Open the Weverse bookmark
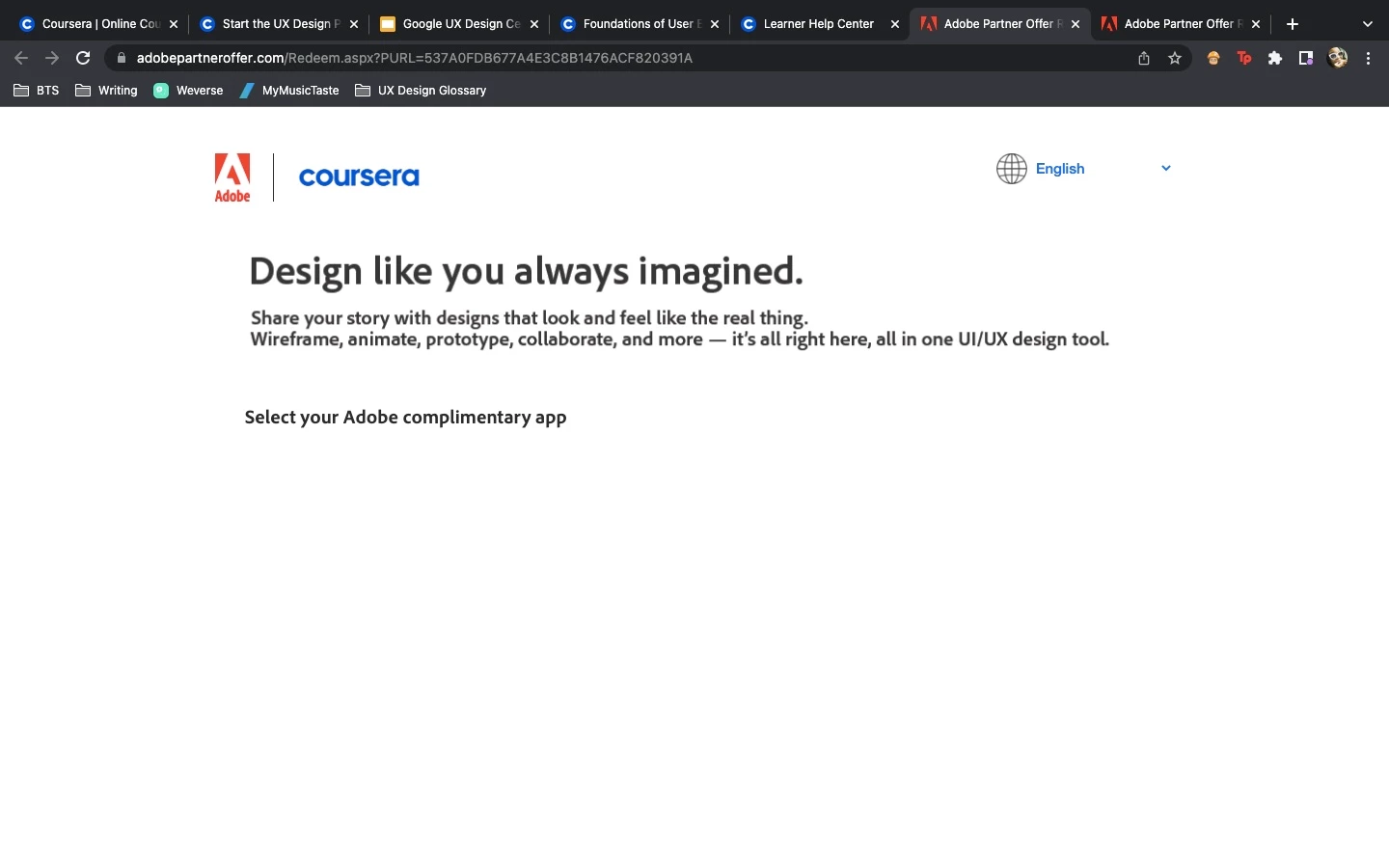The height and width of the screenshot is (868, 1389). coord(188,91)
